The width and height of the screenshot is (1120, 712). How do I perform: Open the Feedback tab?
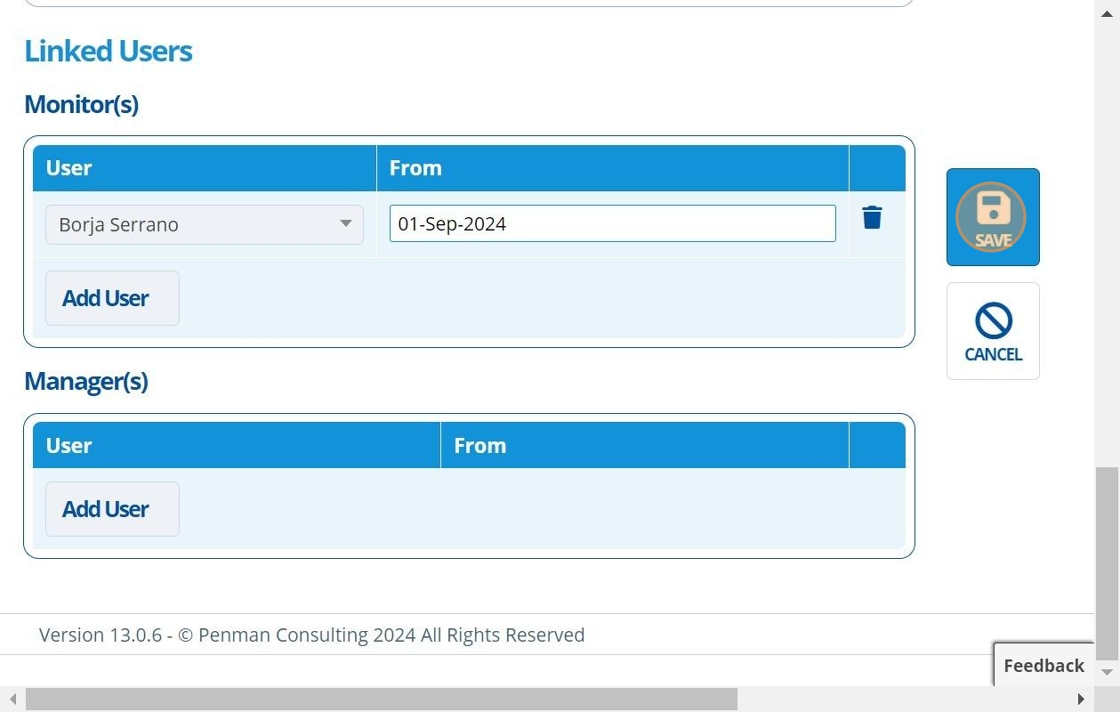click(1043, 665)
